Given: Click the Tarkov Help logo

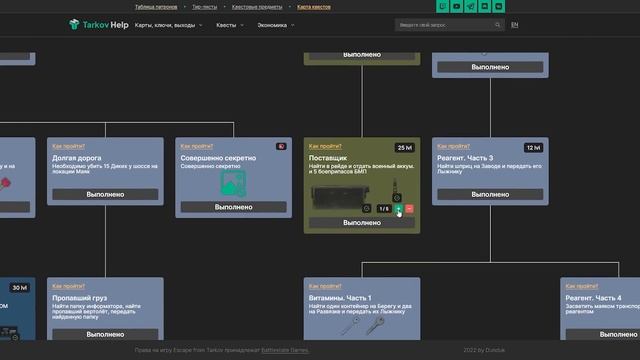Looking at the screenshot, I should 99,25.
